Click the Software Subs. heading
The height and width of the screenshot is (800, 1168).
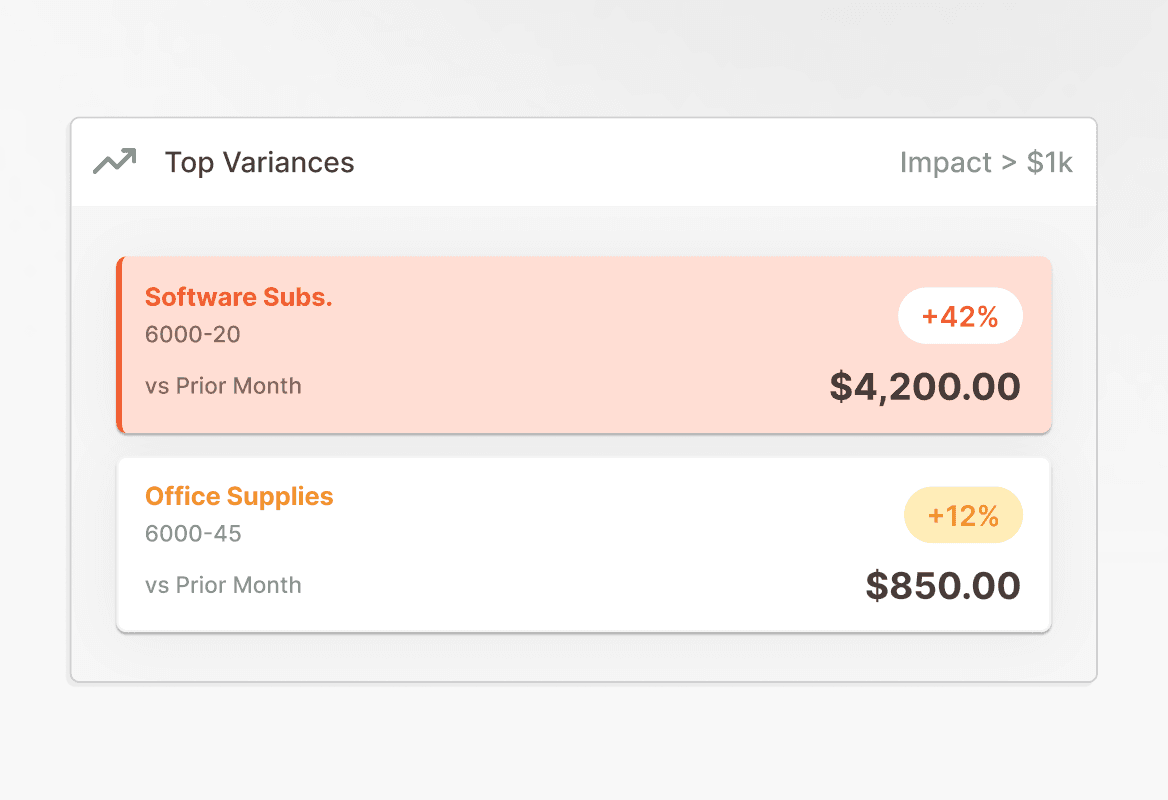pyautogui.click(x=238, y=297)
